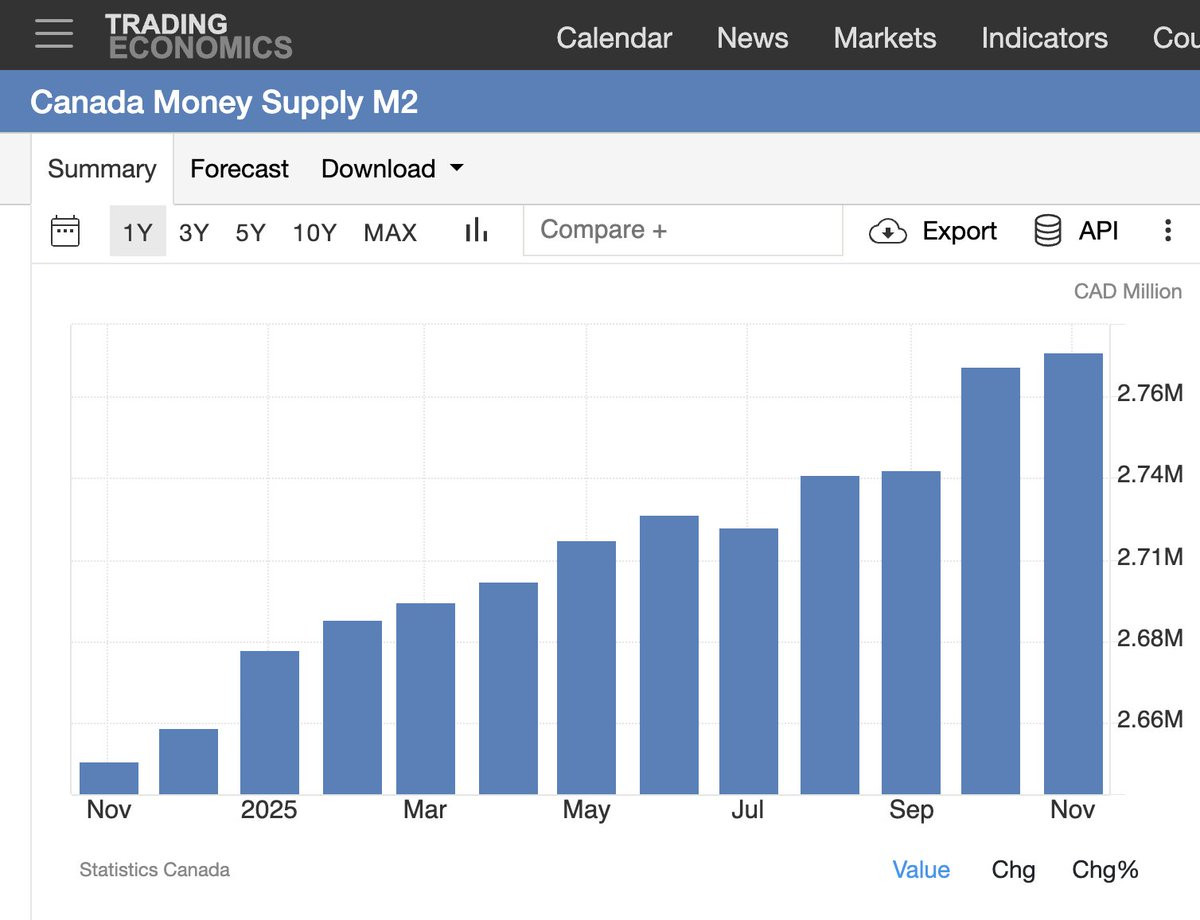Click the bar above the May label
The image size is (1200, 920).
click(x=586, y=668)
